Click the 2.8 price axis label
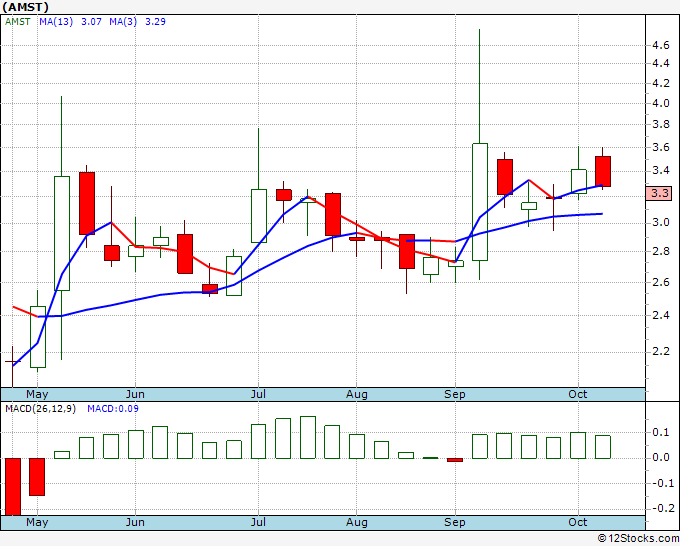The height and width of the screenshot is (546, 680). [660, 252]
